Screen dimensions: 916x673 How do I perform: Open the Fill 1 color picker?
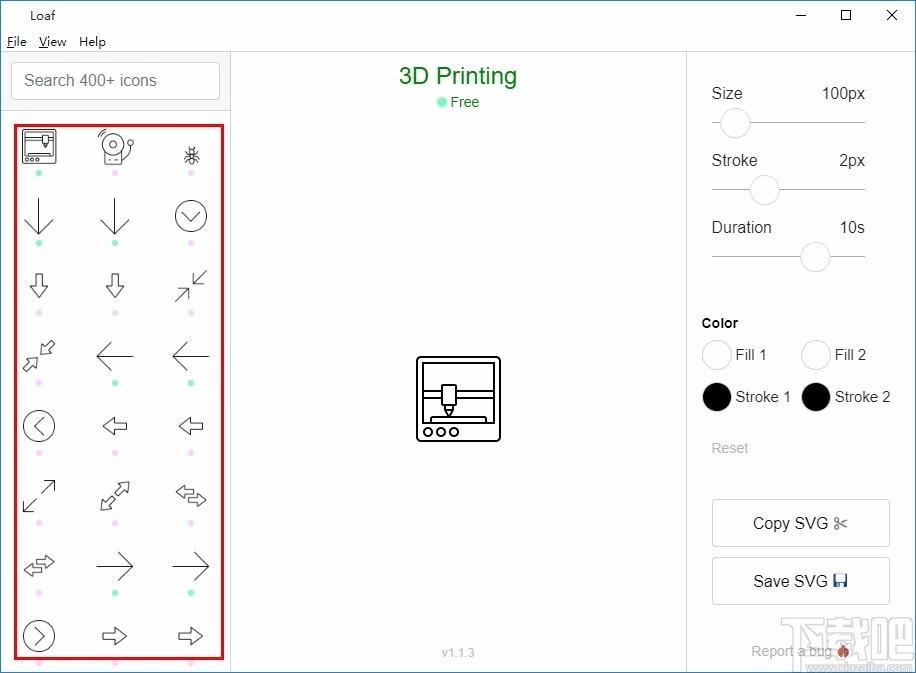point(717,355)
